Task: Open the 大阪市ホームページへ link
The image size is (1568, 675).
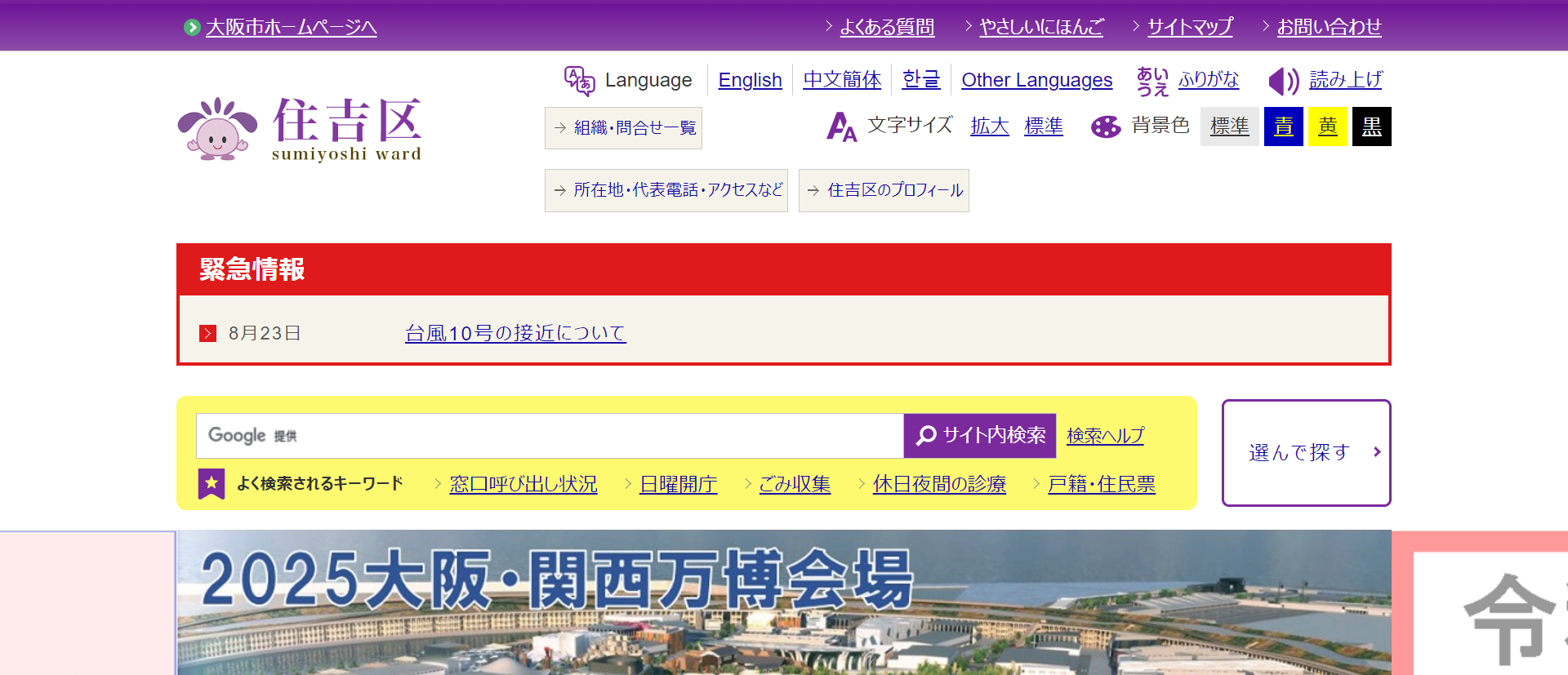Action: click(x=291, y=27)
